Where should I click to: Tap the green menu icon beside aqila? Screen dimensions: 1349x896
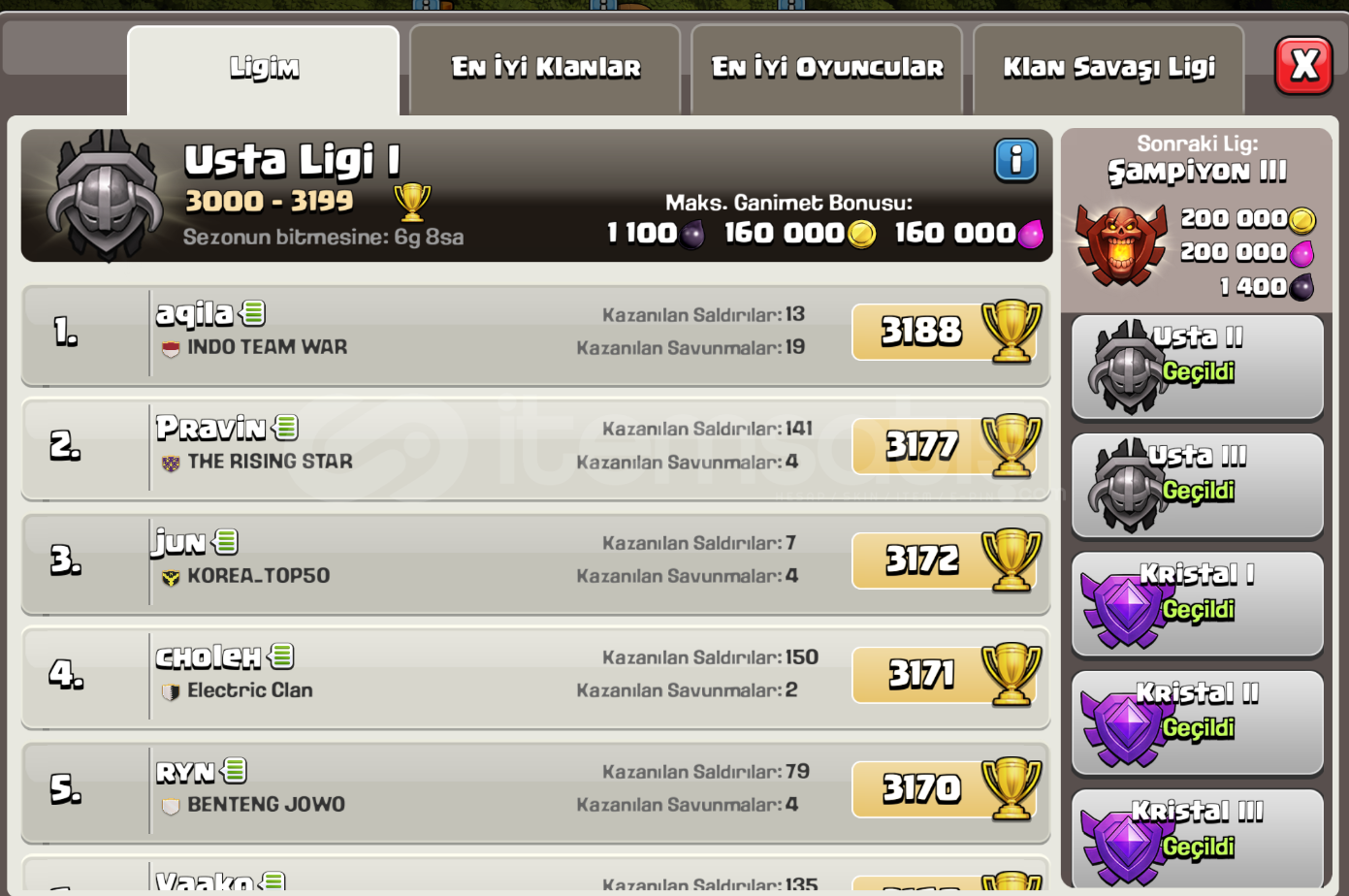coord(253,313)
